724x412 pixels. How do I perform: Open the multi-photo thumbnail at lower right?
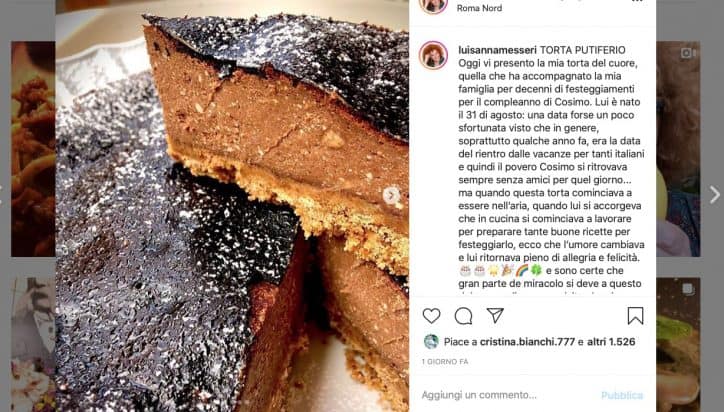pyautogui.click(x=678, y=345)
